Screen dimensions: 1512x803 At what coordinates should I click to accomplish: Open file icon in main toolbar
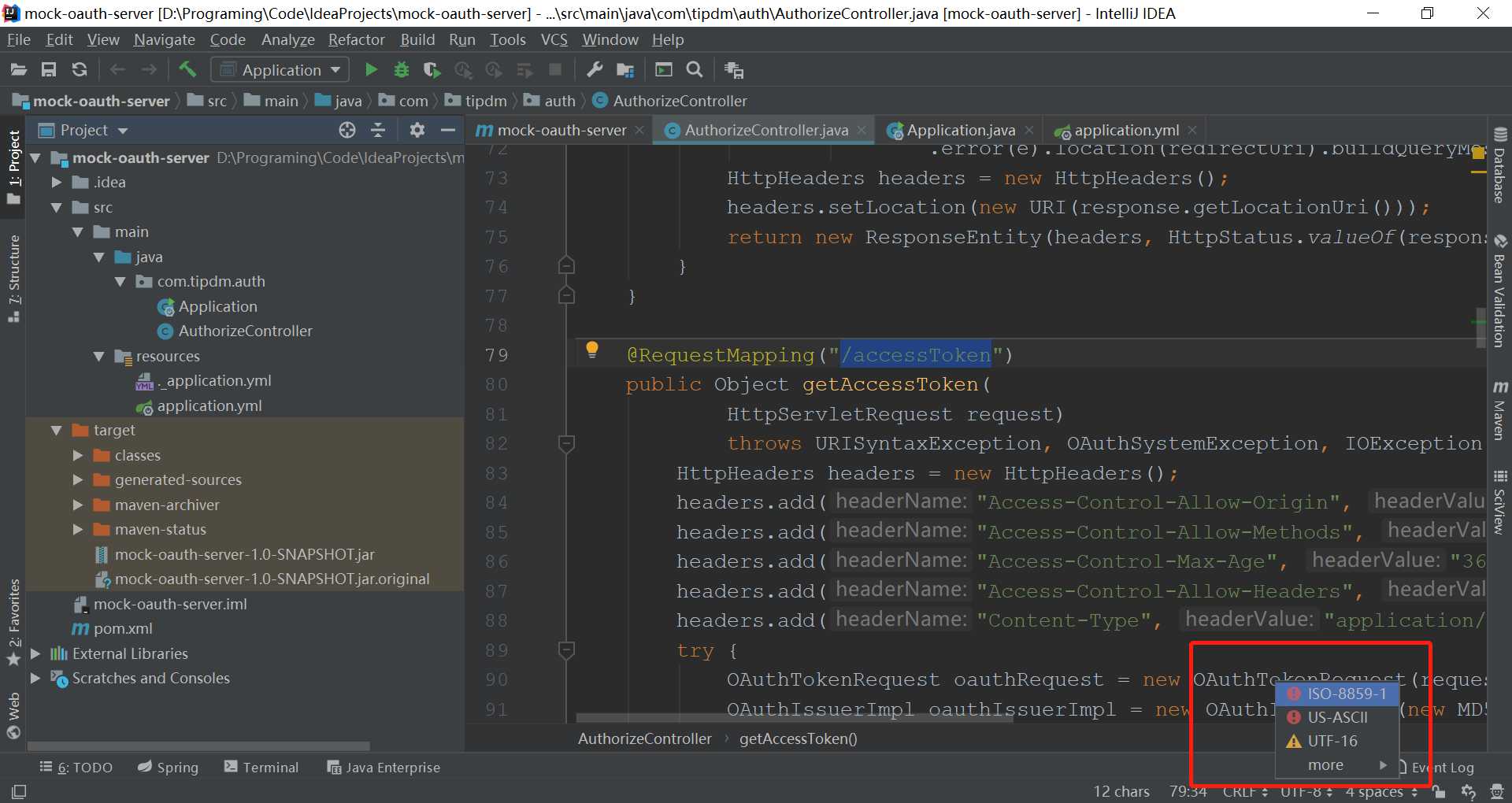pyautogui.click(x=18, y=70)
